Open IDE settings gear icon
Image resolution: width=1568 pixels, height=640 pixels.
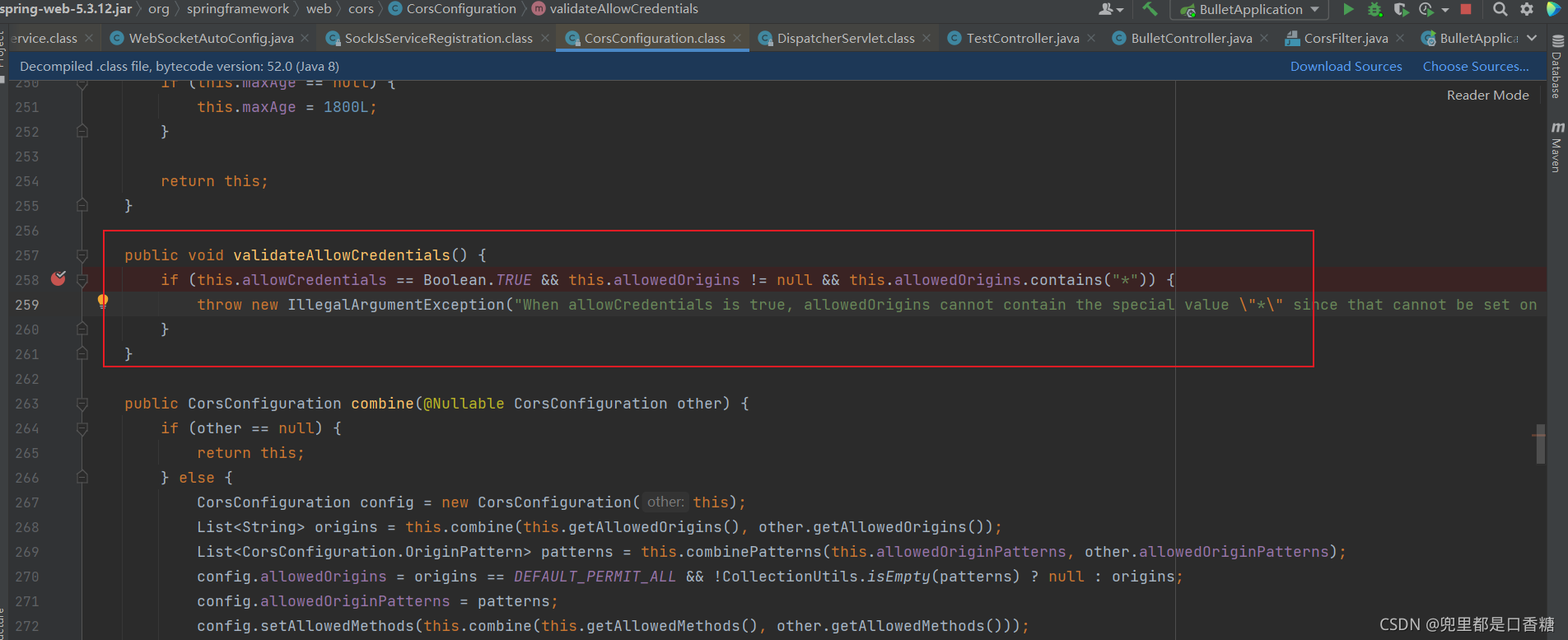[x=1527, y=9]
